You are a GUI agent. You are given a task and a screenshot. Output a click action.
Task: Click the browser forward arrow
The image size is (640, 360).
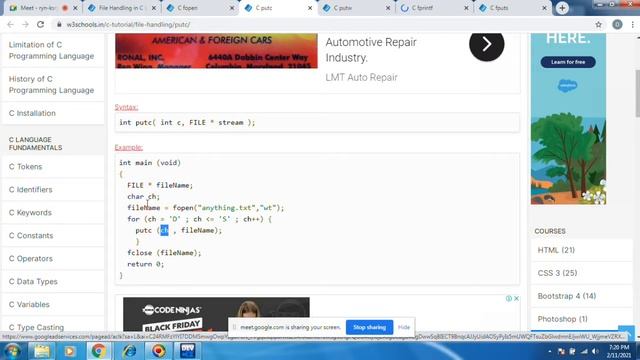pyautogui.click(x=25, y=24)
